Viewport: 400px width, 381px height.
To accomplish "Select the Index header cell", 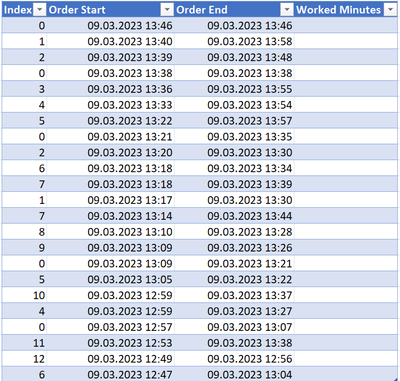I will (24, 10).
